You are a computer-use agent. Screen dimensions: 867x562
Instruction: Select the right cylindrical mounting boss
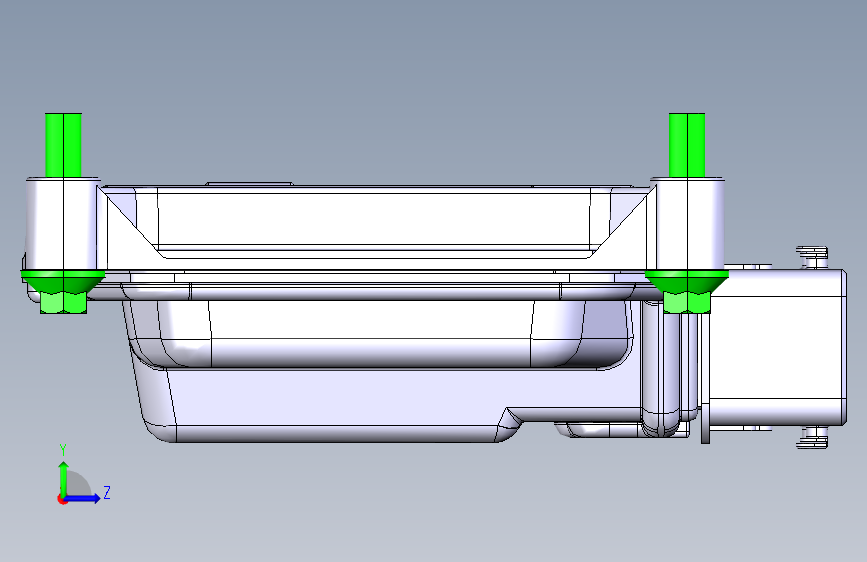coord(687,224)
